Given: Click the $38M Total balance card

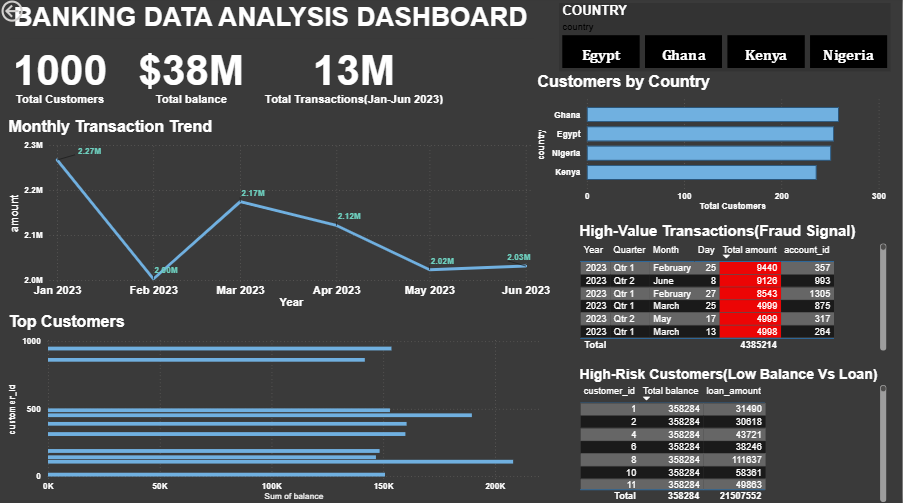Looking at the screenshot, I should [191, 78].
